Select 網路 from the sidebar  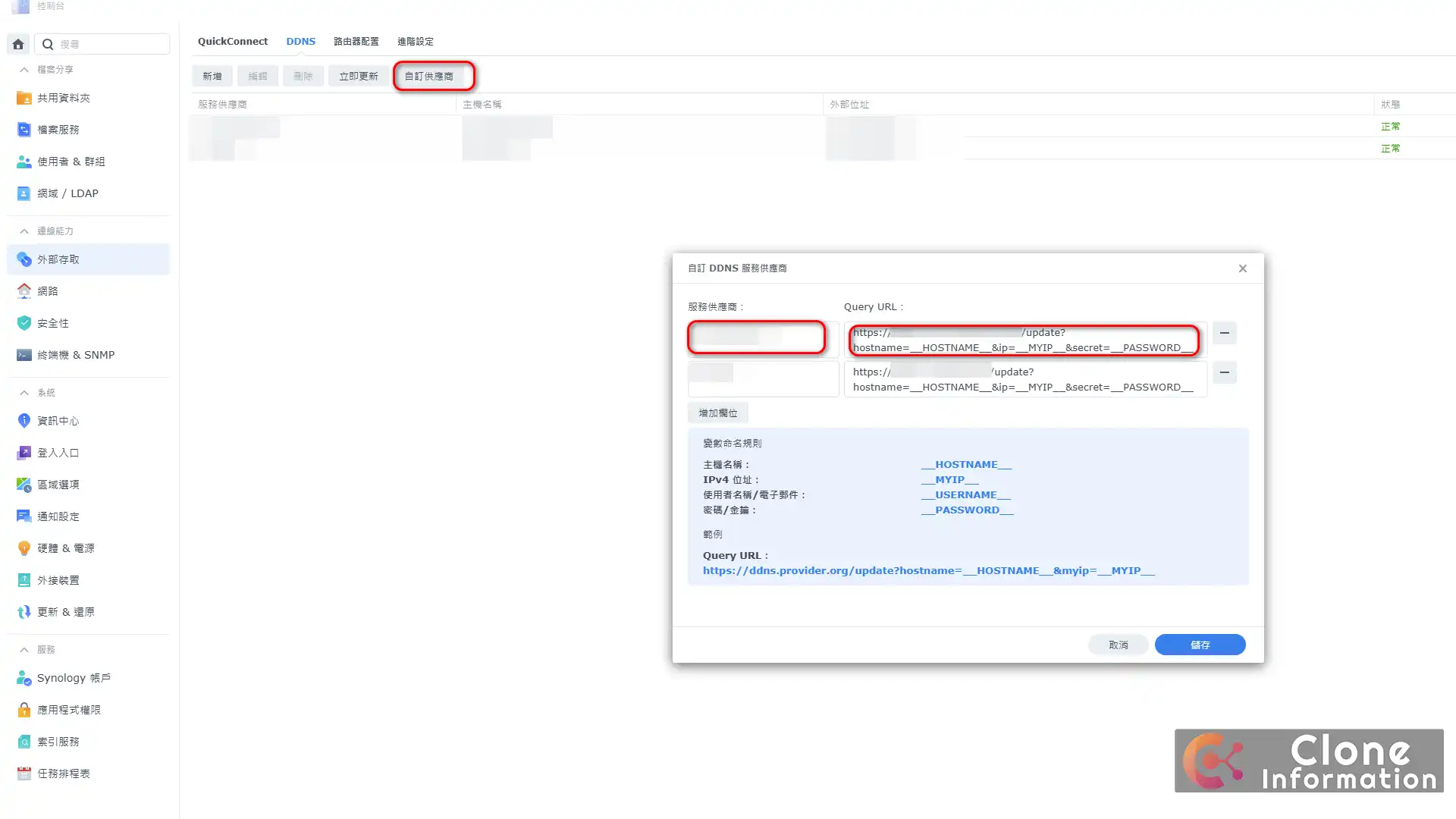[x=48, y=290]
